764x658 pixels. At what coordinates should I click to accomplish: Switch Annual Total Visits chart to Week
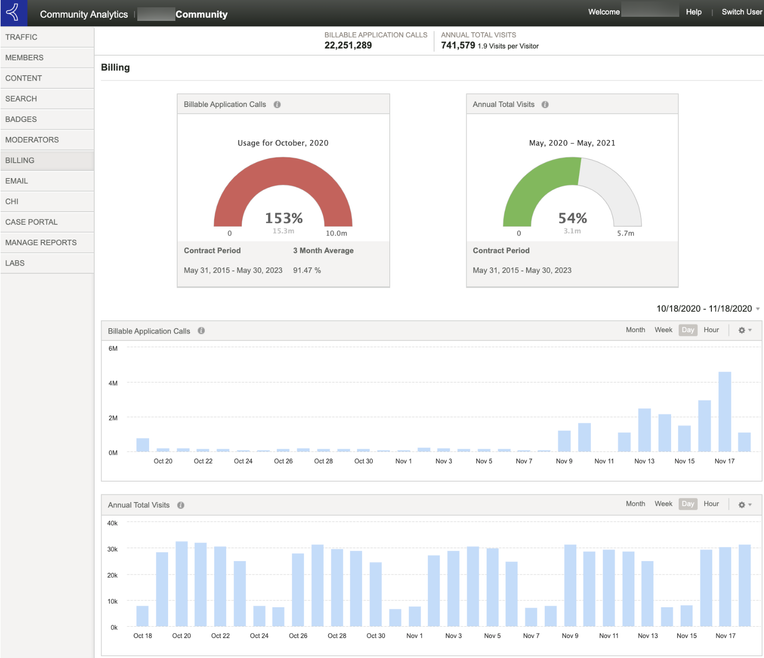coord(663,503)
